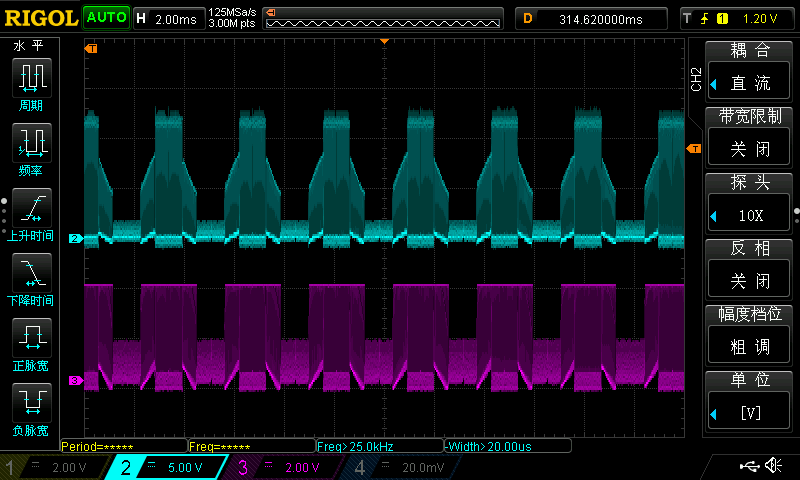The height and width of the screenshot is (480, 800).
Task: Click the channel 2 ground reference marker
Action: pos(76,238)
